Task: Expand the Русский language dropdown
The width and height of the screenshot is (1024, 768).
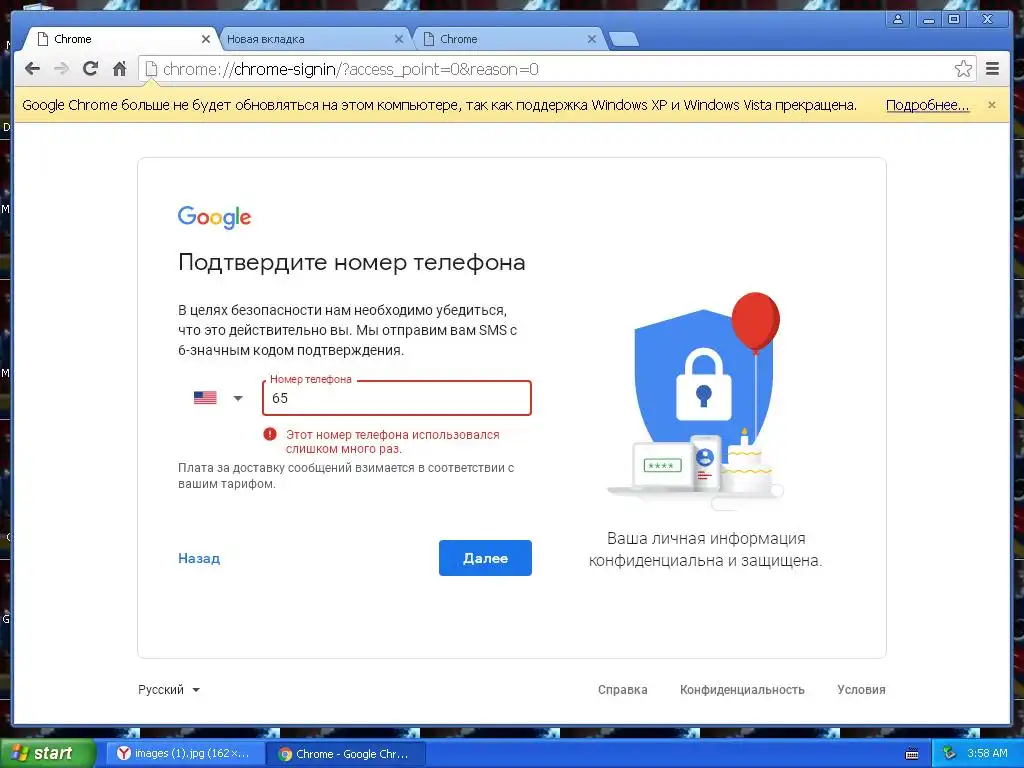Action: point(168,690)
